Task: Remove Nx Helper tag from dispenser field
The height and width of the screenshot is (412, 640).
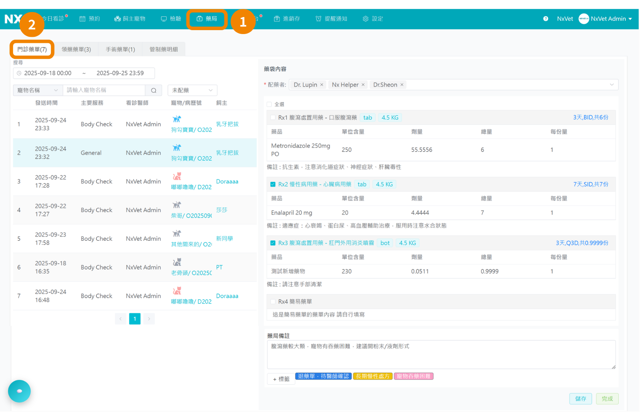Action: pyautogui.click(x=363, y=85)
